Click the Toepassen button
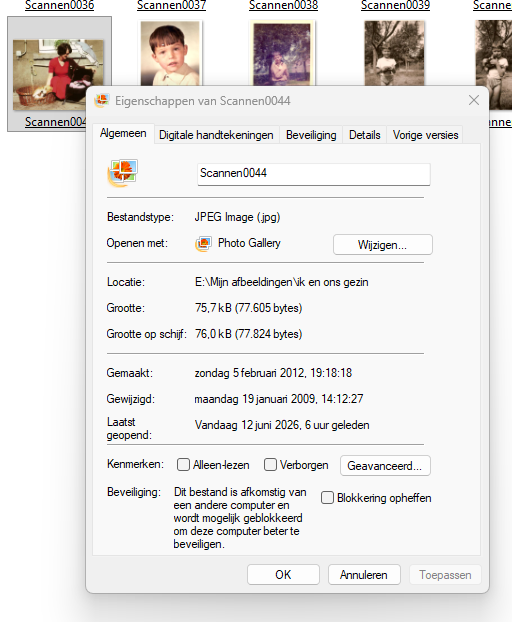Image resolution: width=512 pixels, height=622 pixels. tap(445, 574)
